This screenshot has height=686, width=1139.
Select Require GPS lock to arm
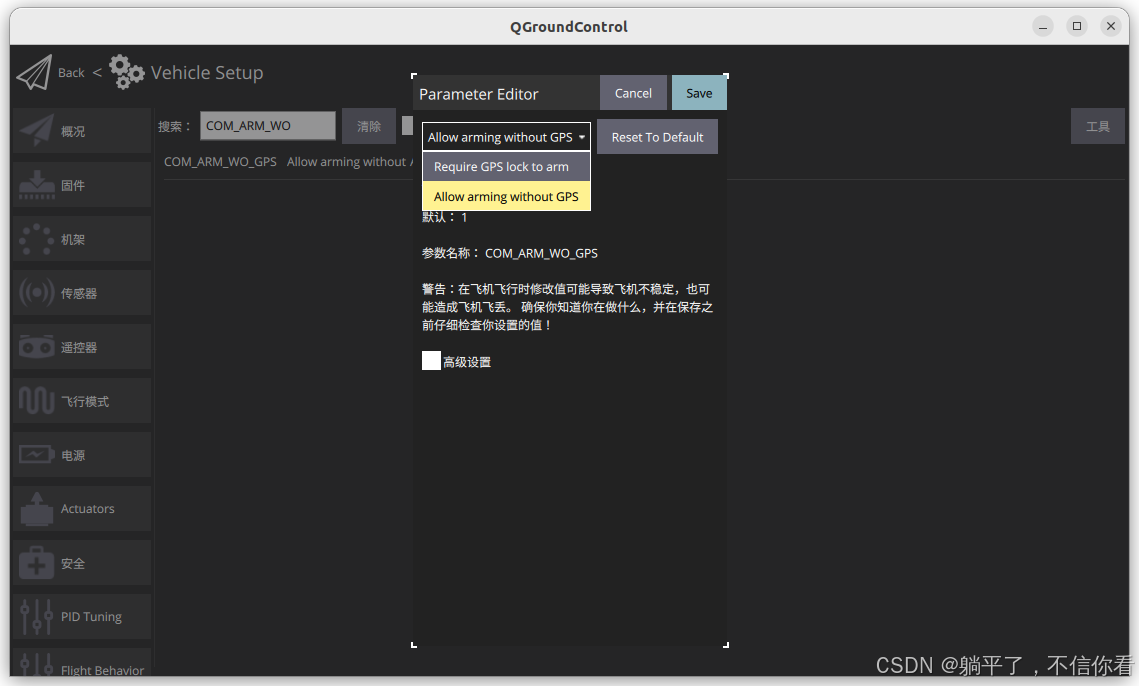pos(506,166)
